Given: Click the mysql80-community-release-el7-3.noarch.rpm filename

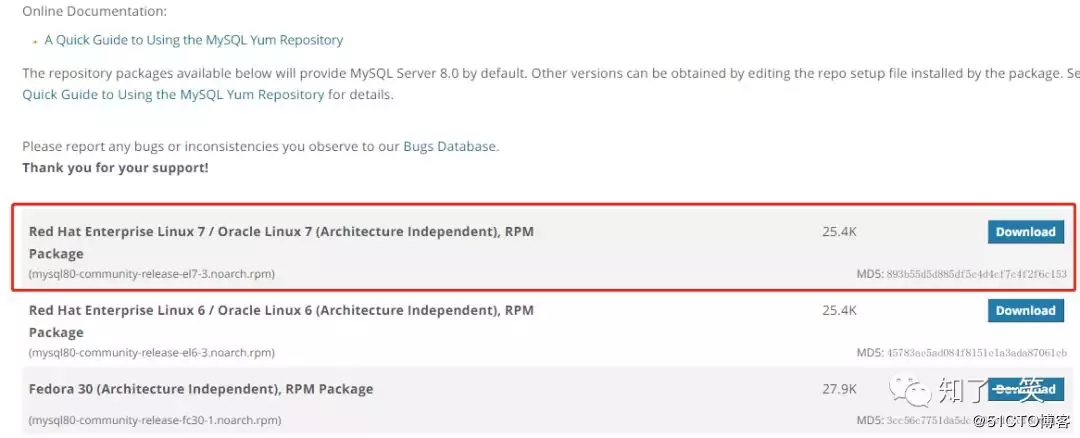Looking at the screenshot, I should (152, 274).
